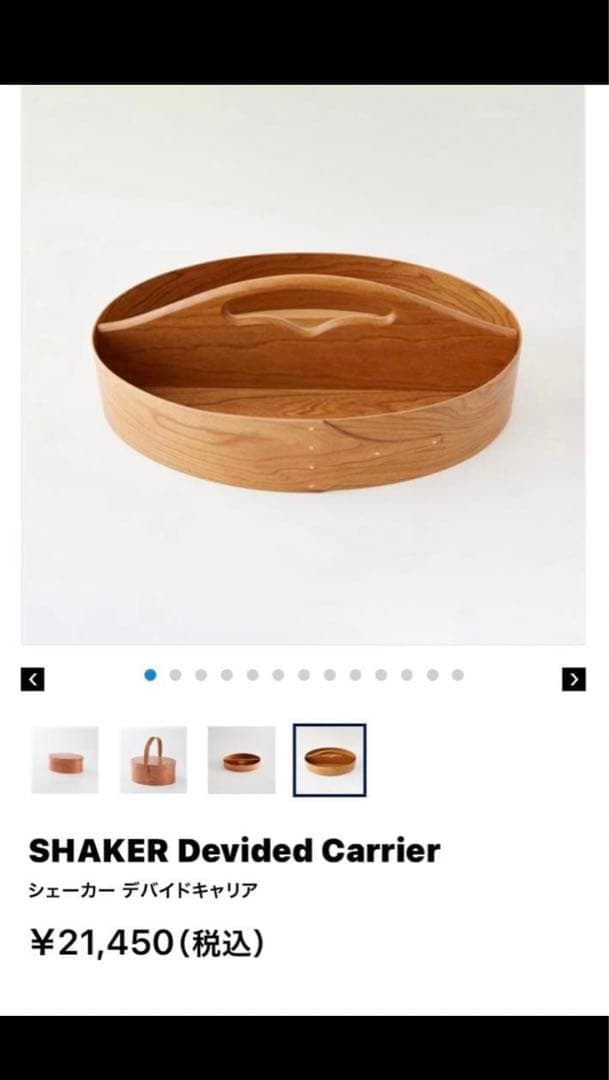609x1080 pixels.
Task: Select the eighth carousel dot
Action: point(330,675)
